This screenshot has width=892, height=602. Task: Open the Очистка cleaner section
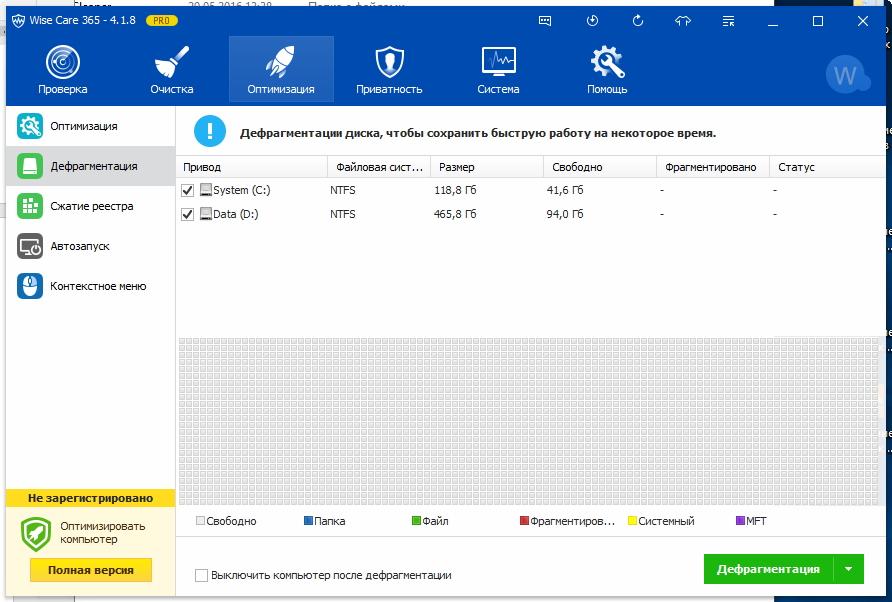(x=172, y=70)
